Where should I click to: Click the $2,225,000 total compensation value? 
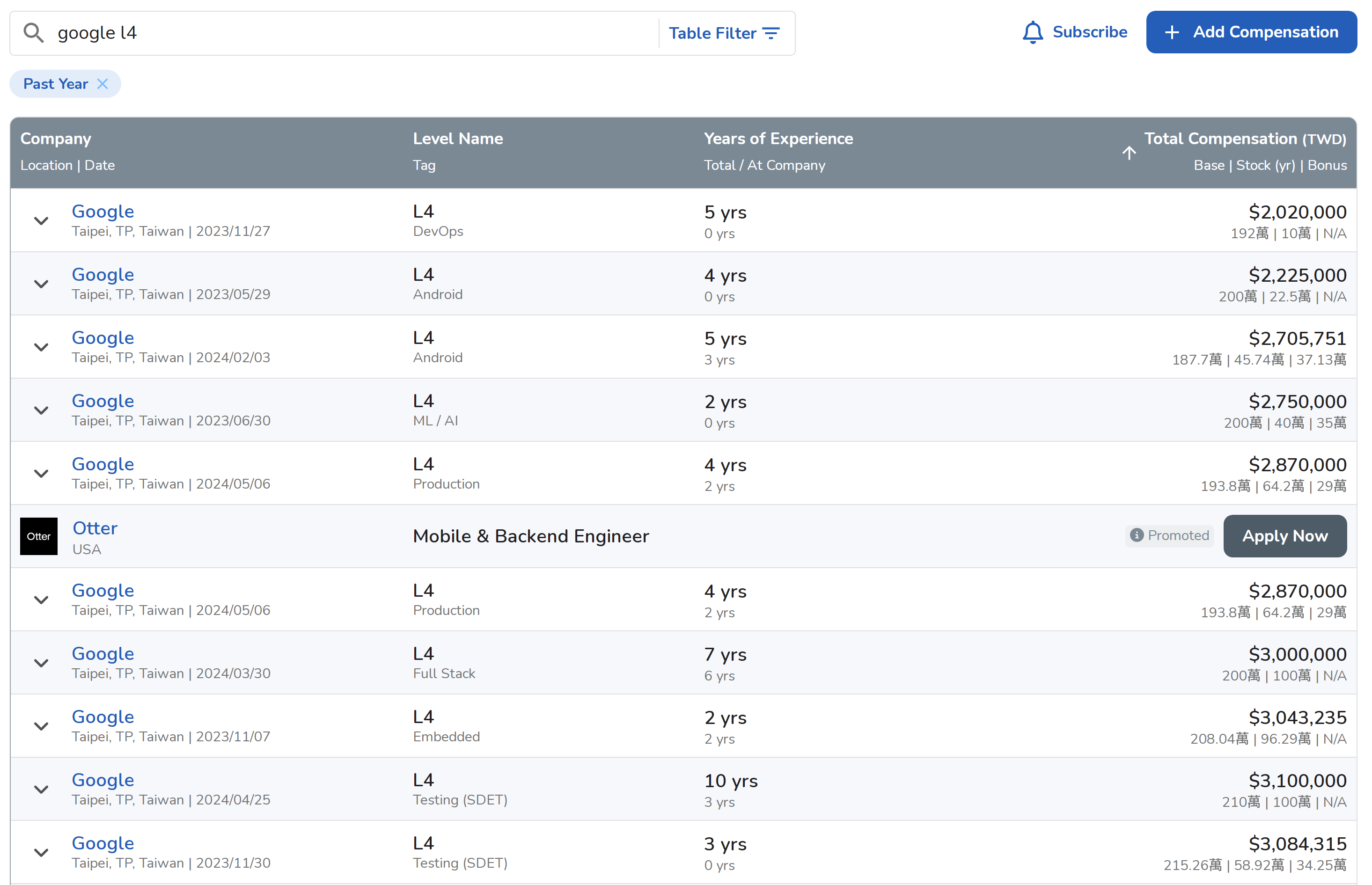[1297, 275]
